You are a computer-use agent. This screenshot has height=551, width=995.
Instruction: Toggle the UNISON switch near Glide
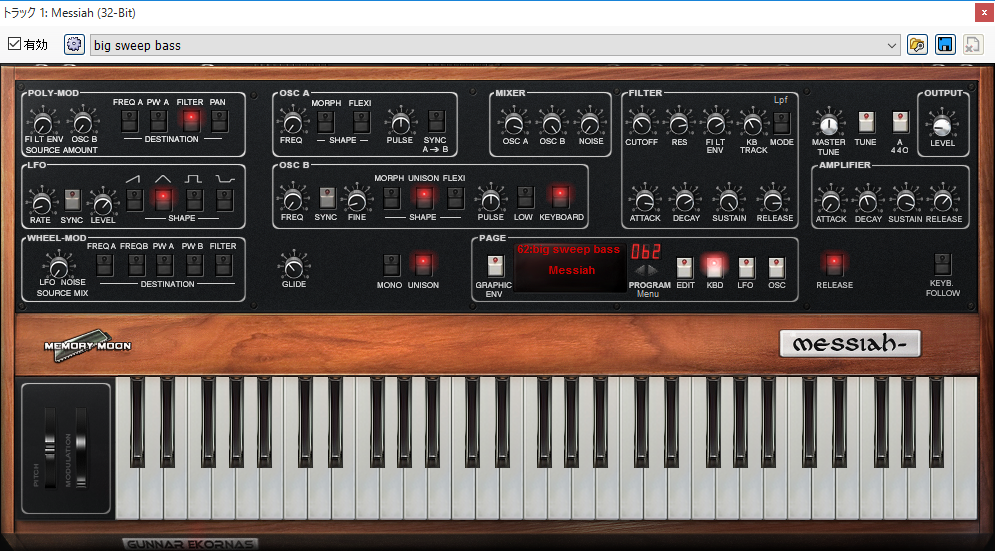click(423, 264)
